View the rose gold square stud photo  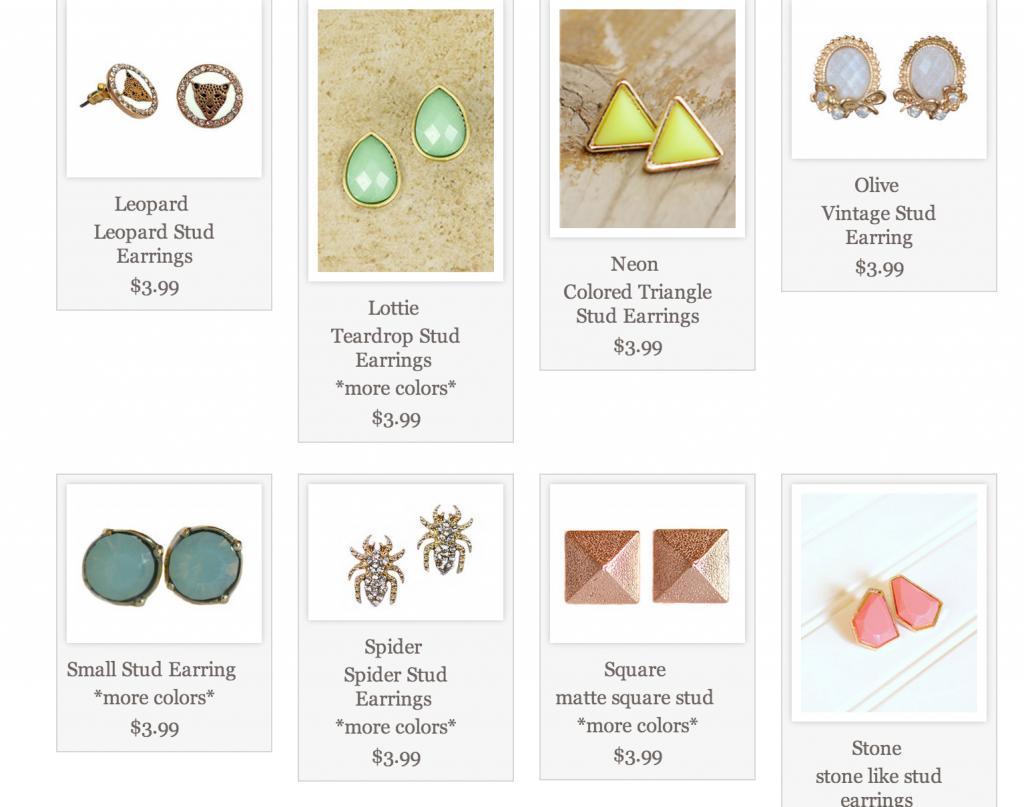click(x=647, y=563)
